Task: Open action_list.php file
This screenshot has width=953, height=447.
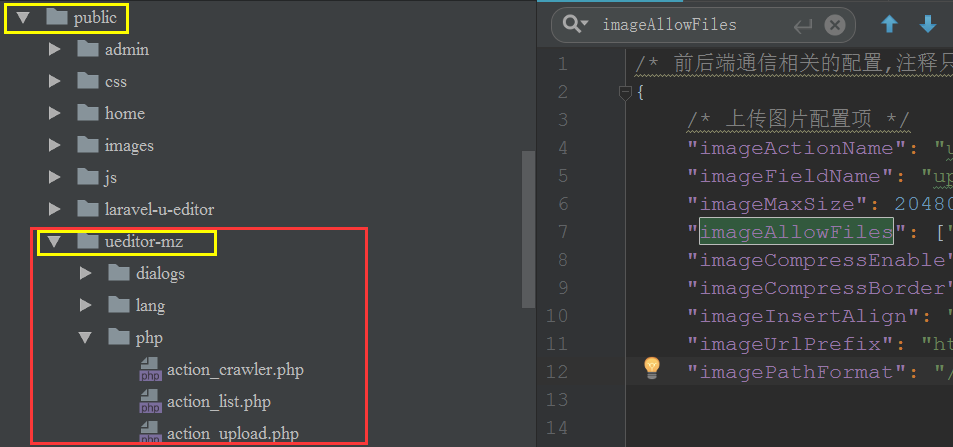Action: click(x=219, y=402)
